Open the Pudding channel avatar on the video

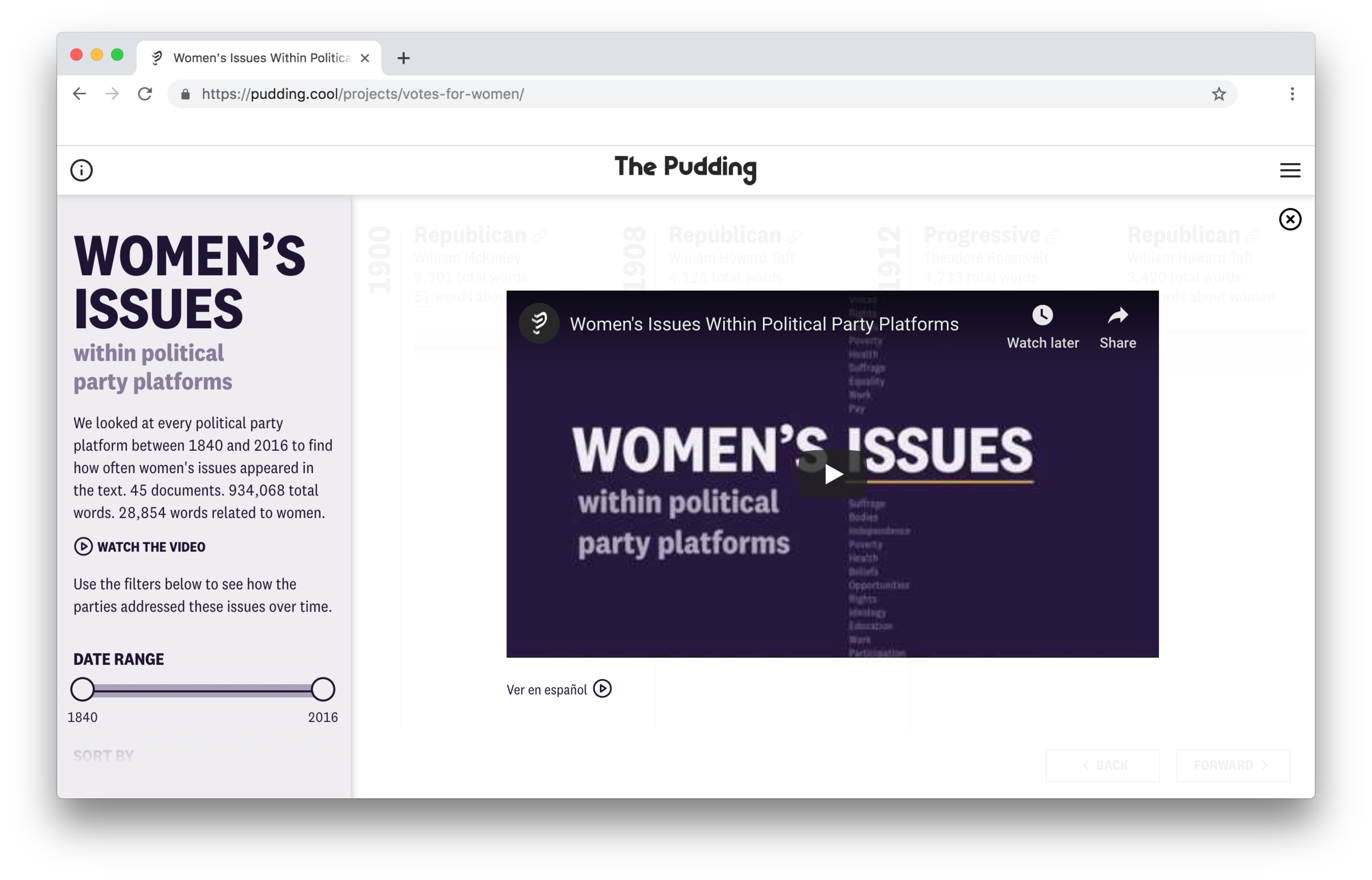[x=538, y=323]
